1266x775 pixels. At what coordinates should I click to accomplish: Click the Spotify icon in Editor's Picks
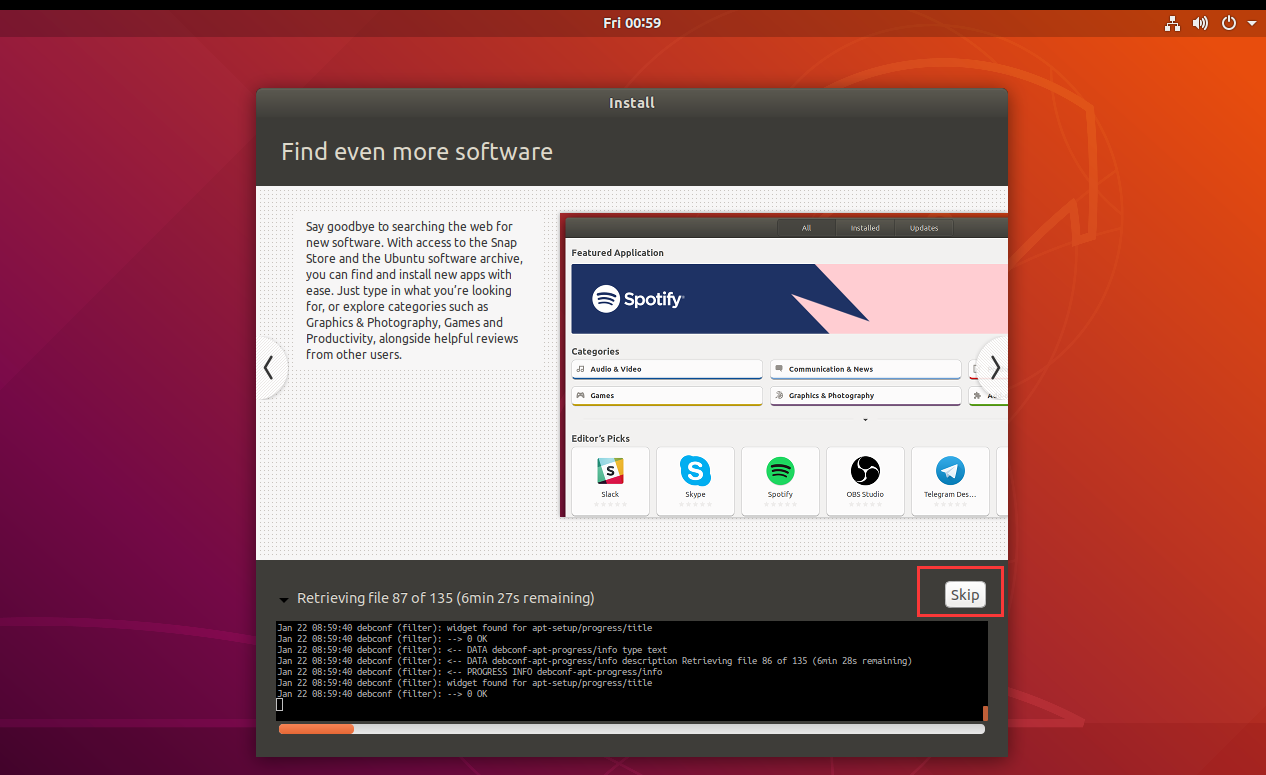(x=780, y=470)
